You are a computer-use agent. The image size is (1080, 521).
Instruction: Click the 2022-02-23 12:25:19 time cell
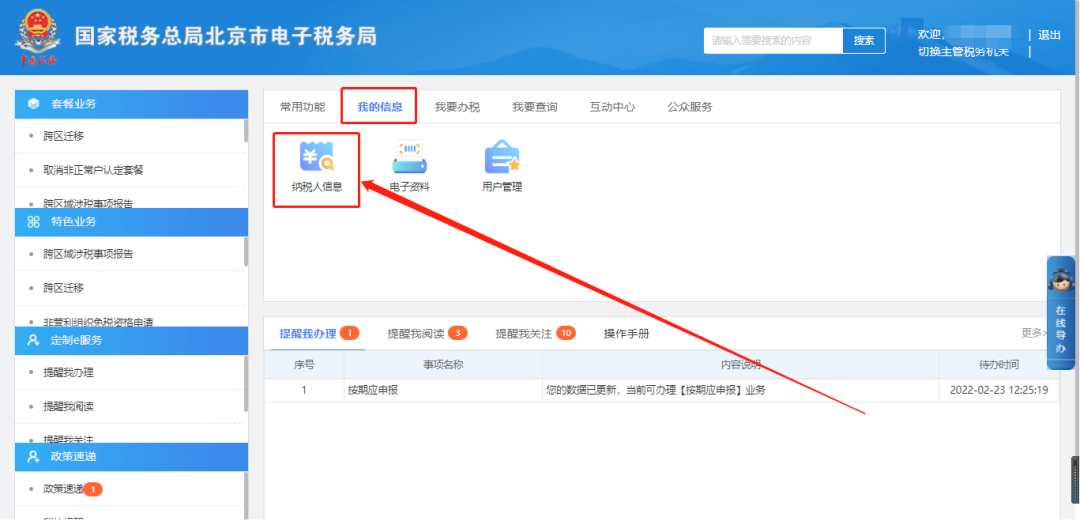(999, 390)
